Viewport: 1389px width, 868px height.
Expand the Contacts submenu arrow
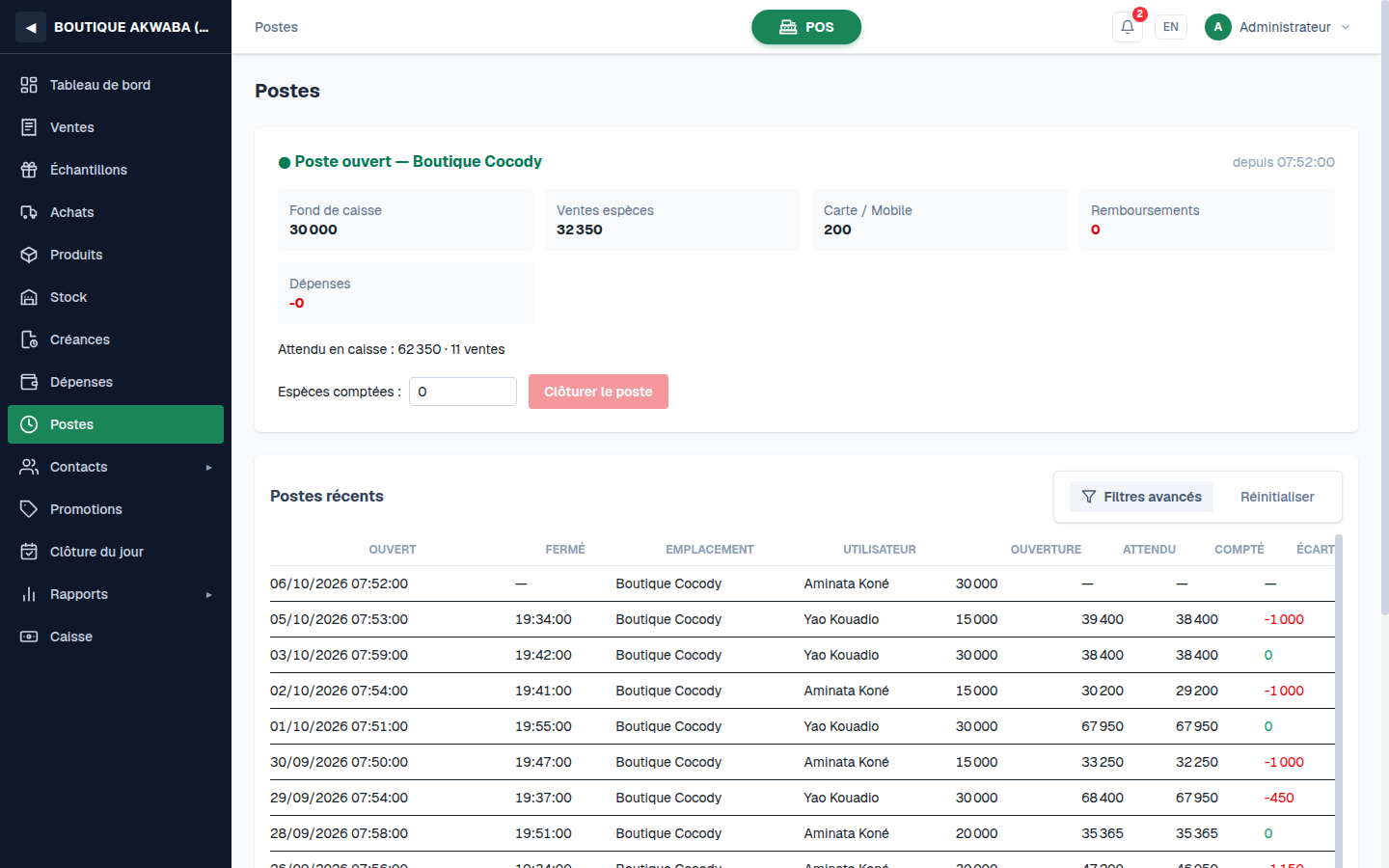click(x=208, y=468)
